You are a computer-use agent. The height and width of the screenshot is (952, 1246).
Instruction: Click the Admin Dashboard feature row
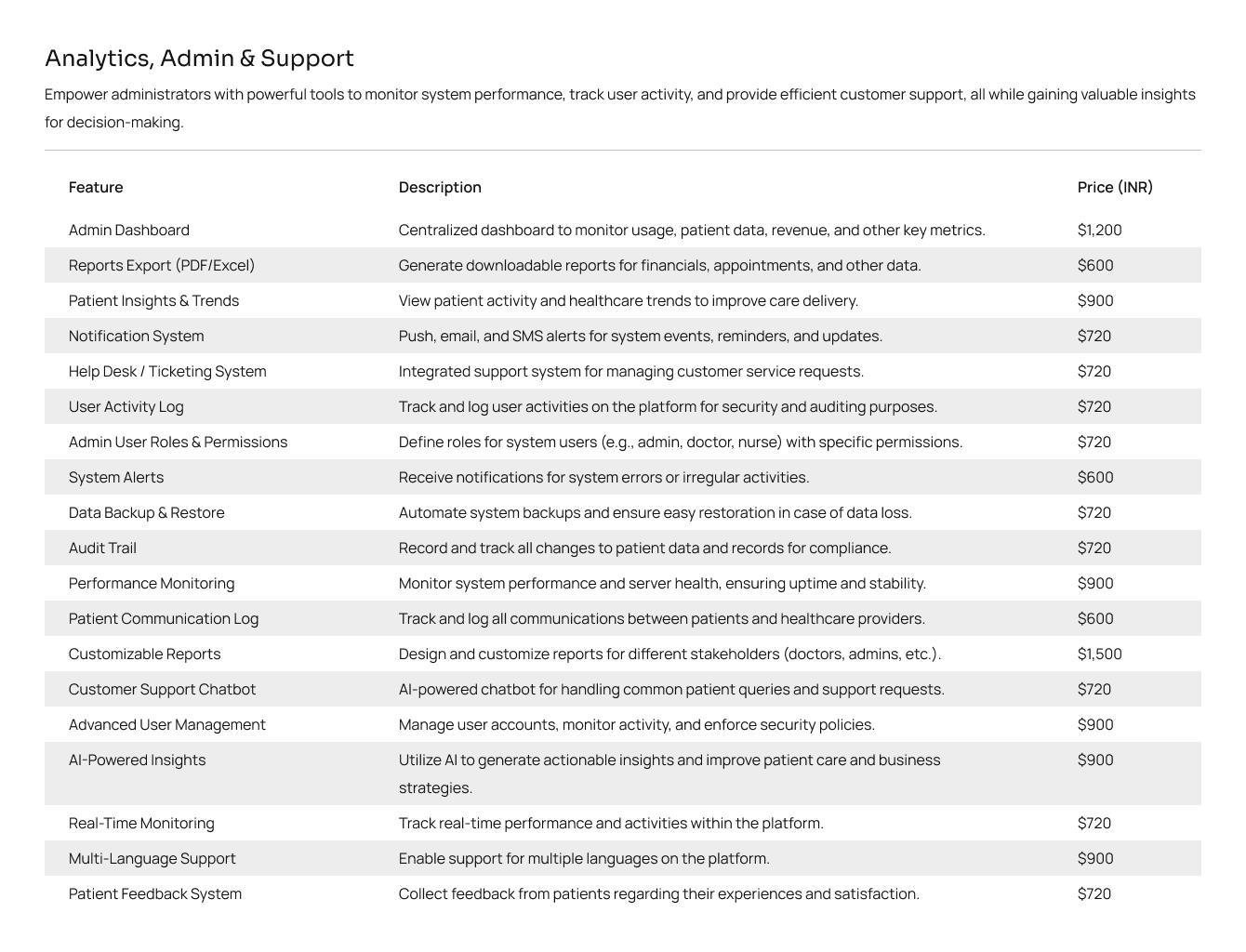pyautogui.click(x=623, y=230)
